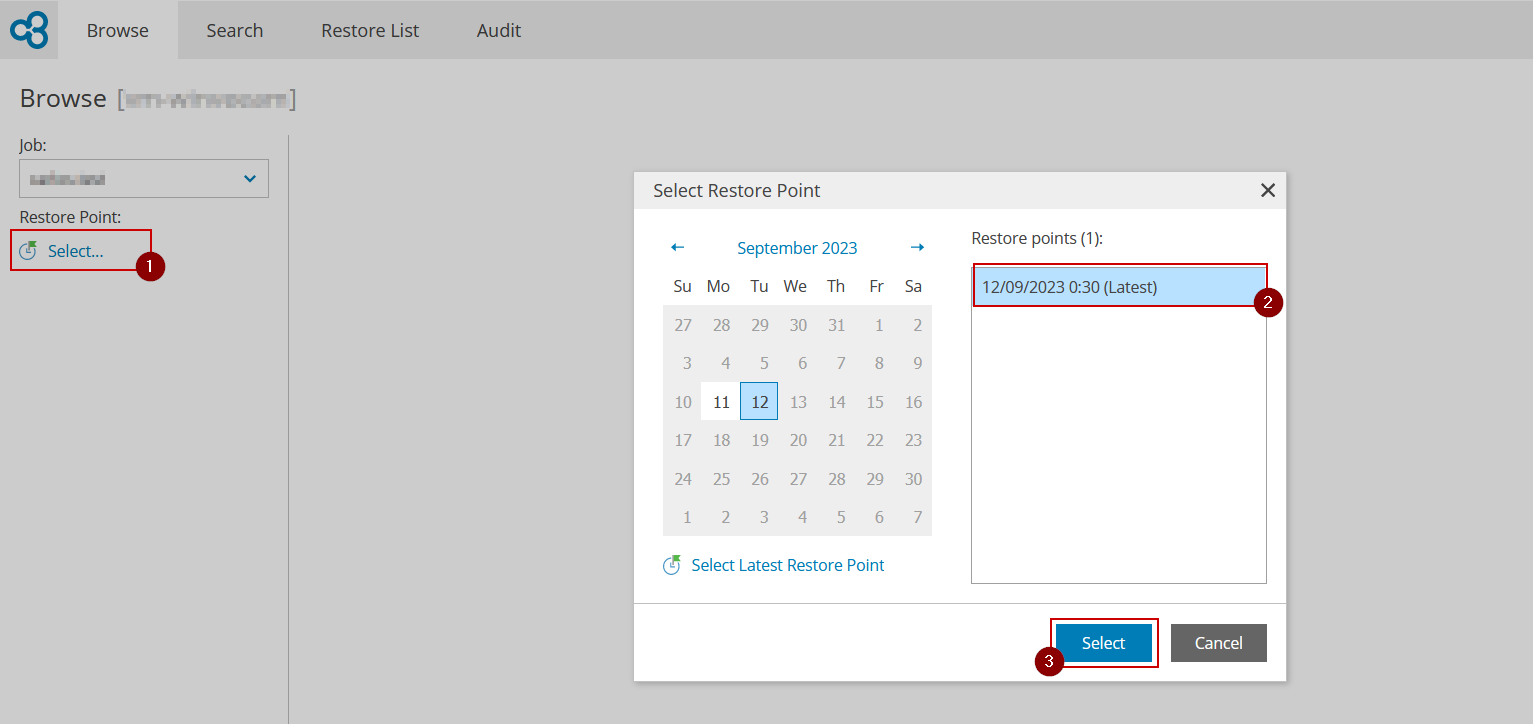Open the Audit tab

(499, 30)
